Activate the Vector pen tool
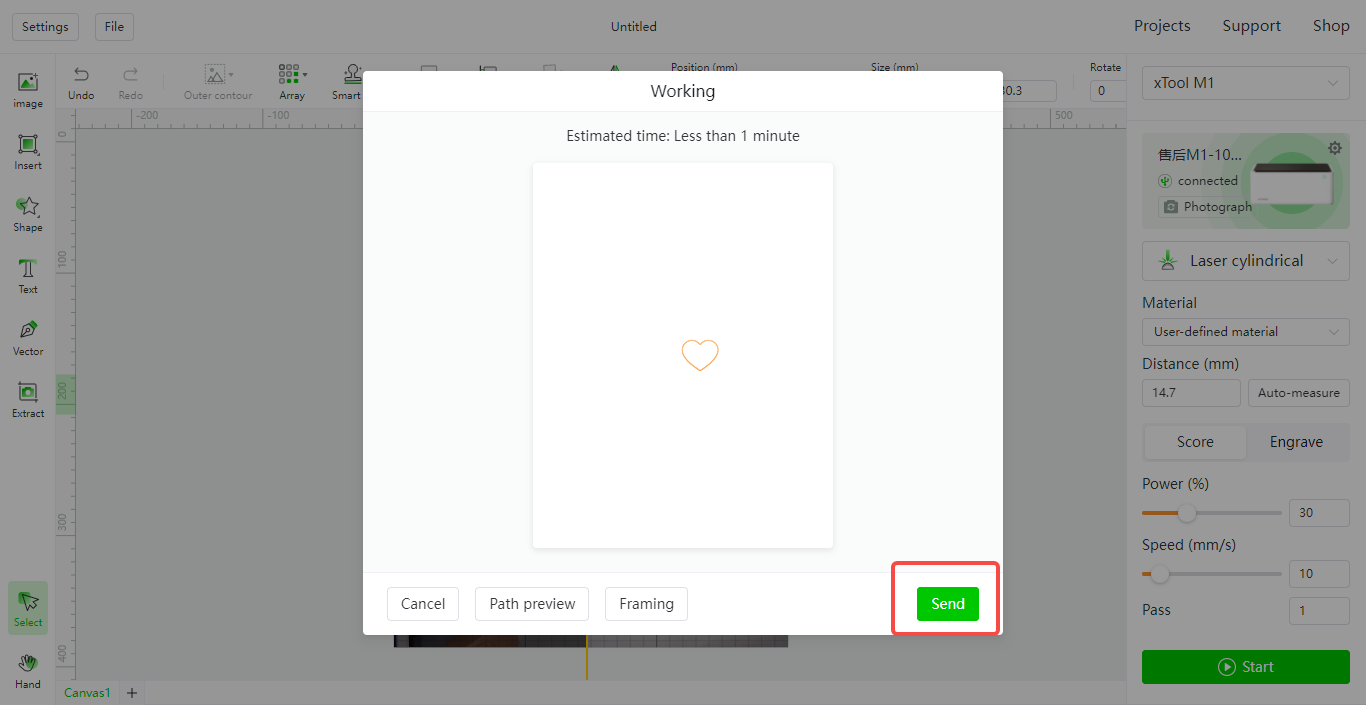The height and width of the screenshot is (705, 1366). pyautogui.click(x=28, y=337)
